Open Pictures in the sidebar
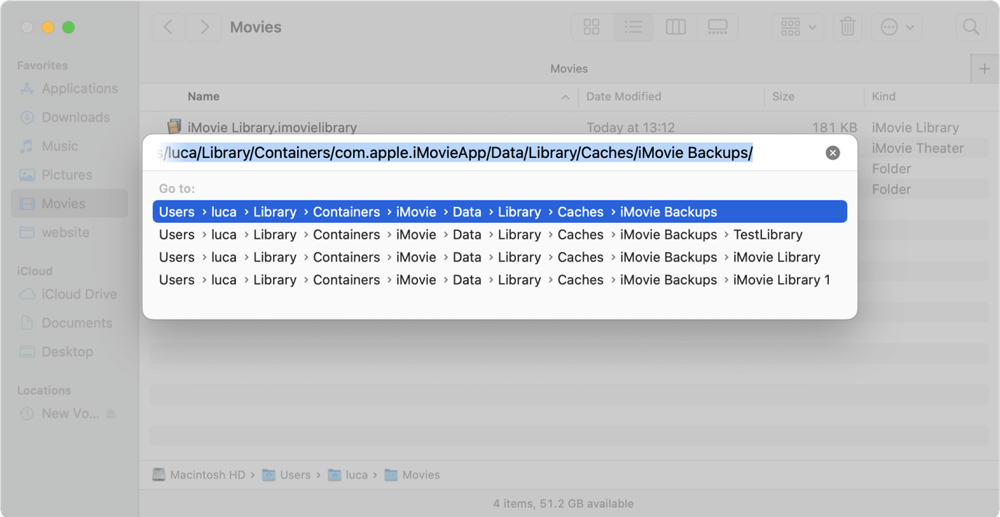This screenshot has height=517, width=1000. (x=69, y=175)
